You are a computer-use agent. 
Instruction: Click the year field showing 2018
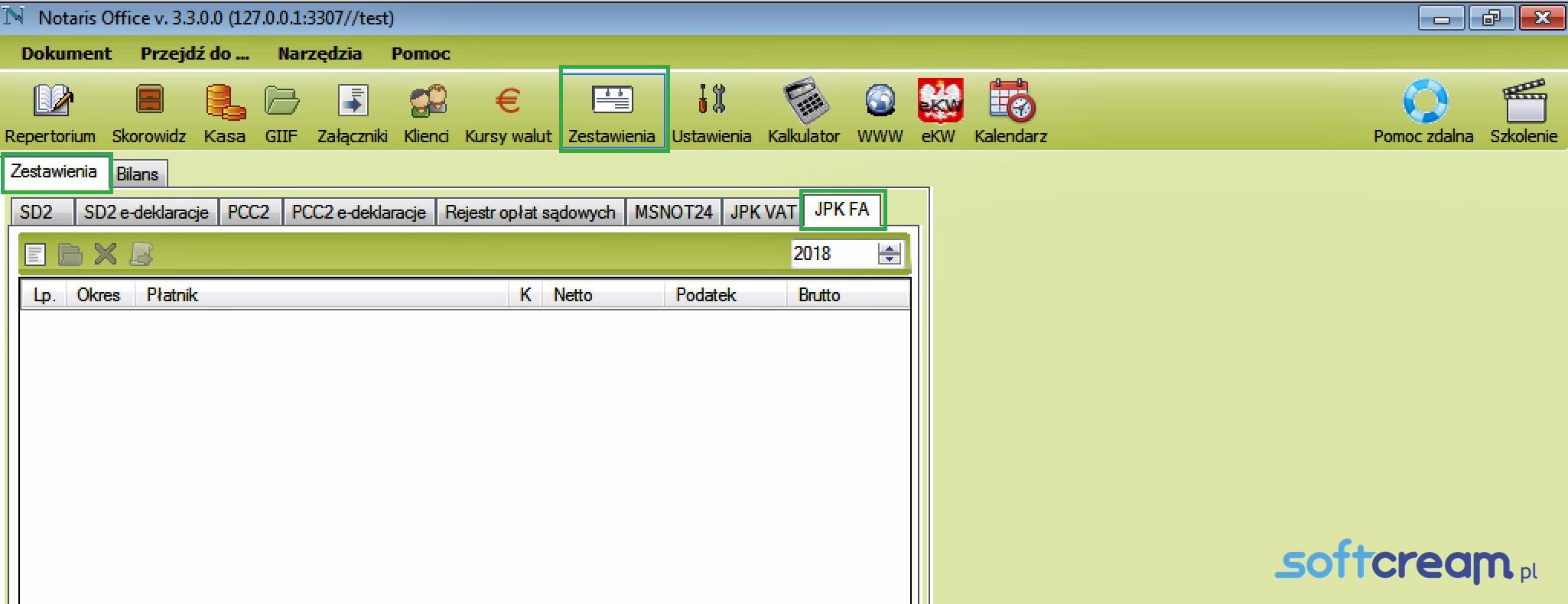click(x=834, y=254)
